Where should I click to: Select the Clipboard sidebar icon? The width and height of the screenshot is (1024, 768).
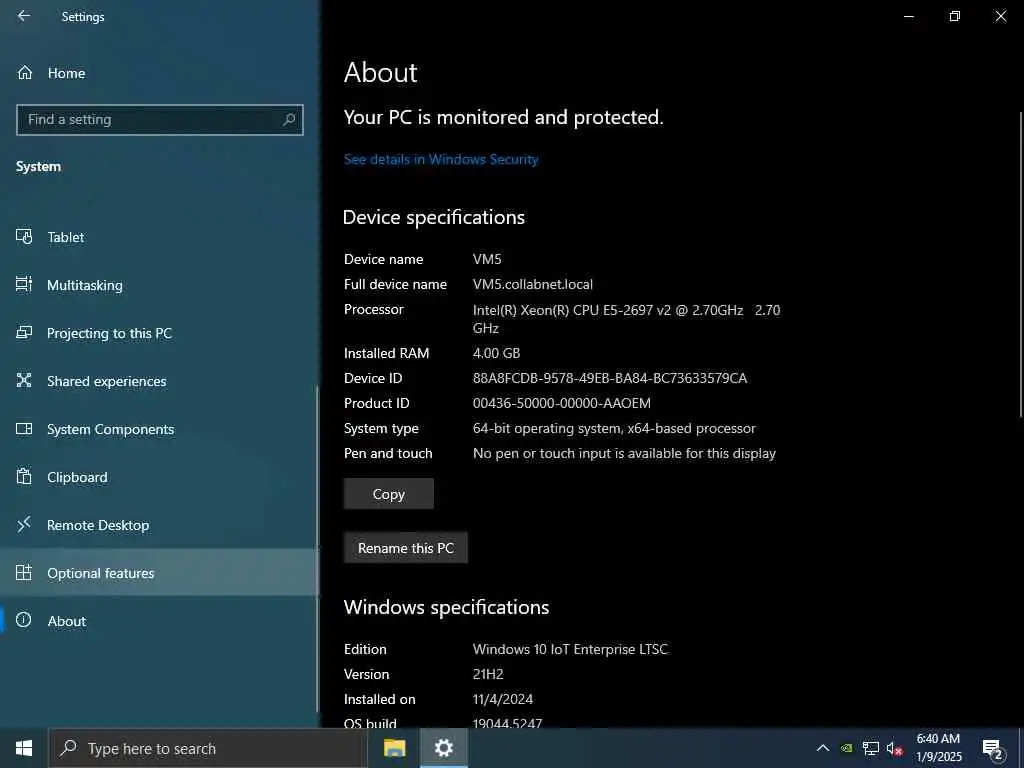pos(24,477)
